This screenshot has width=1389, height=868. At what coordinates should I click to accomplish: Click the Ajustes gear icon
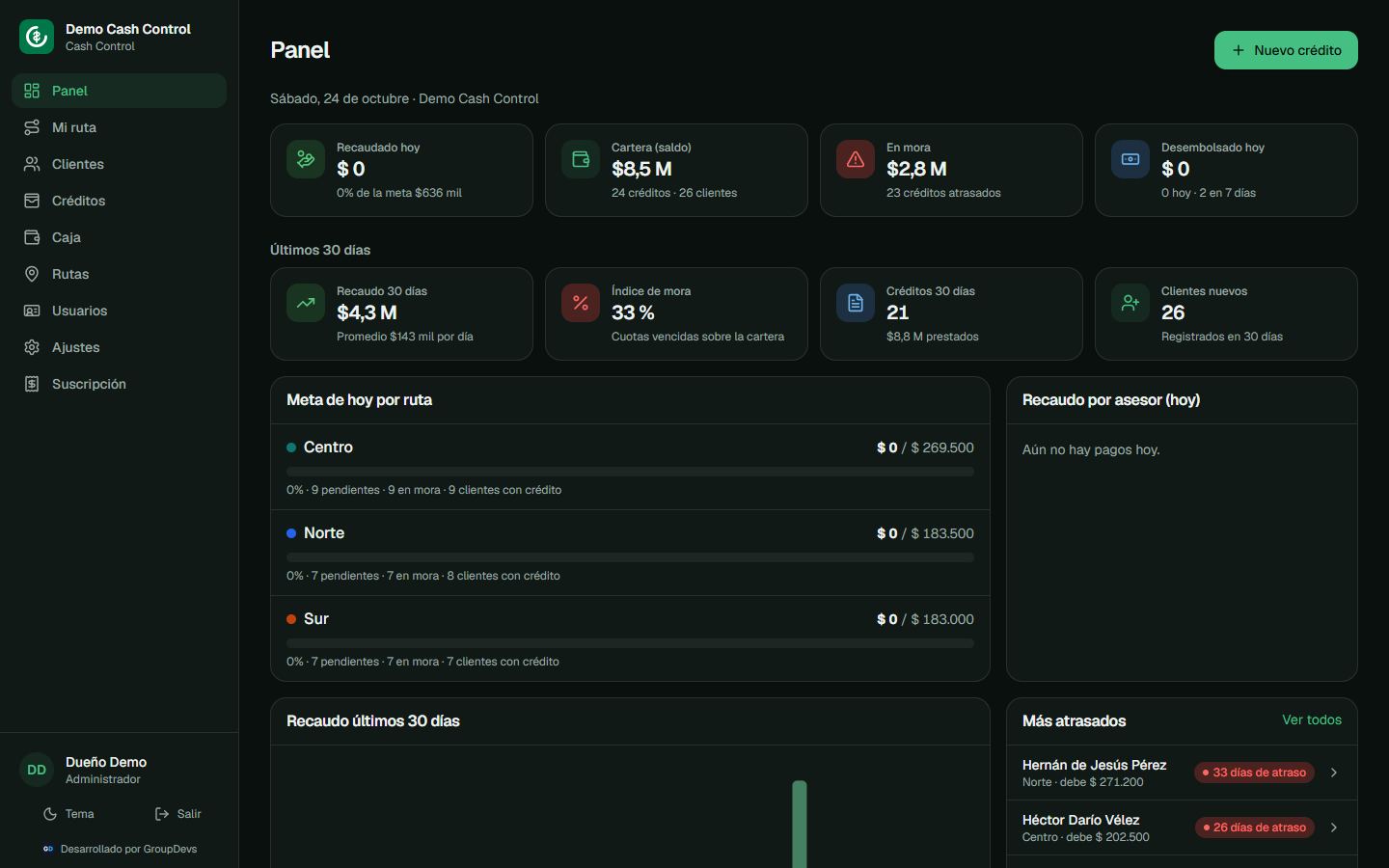pos(32,347)
